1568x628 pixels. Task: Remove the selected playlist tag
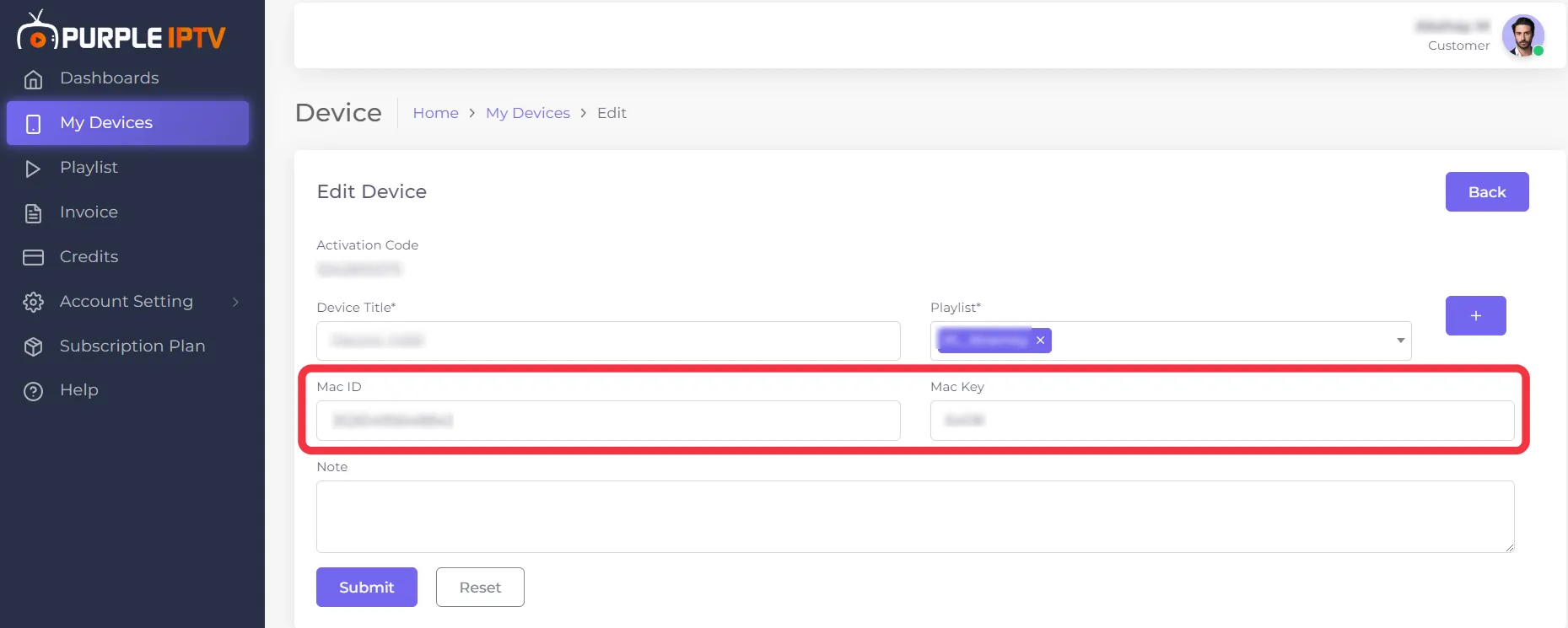(x=1040, y=340)
